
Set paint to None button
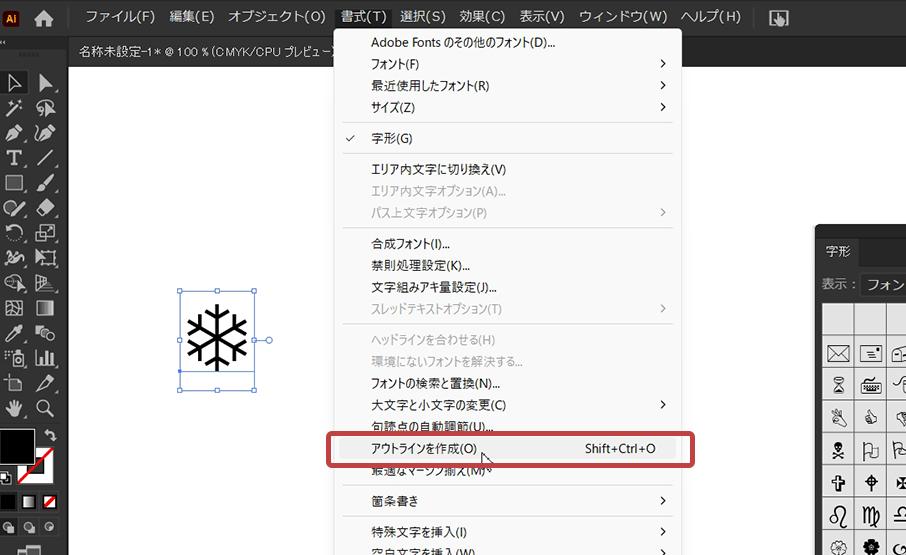coord(50,502)
